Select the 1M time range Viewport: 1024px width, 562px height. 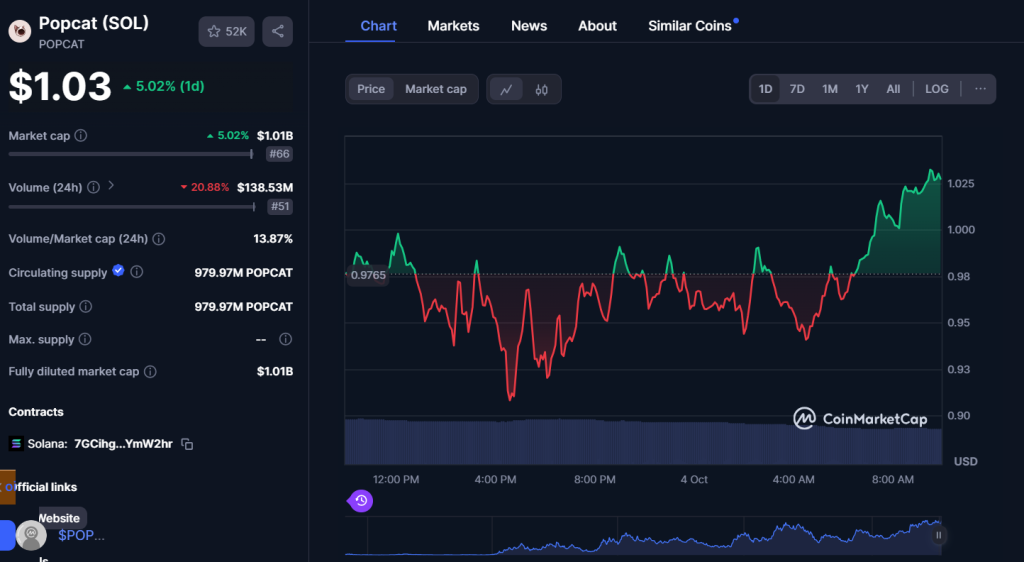[830, 89]
